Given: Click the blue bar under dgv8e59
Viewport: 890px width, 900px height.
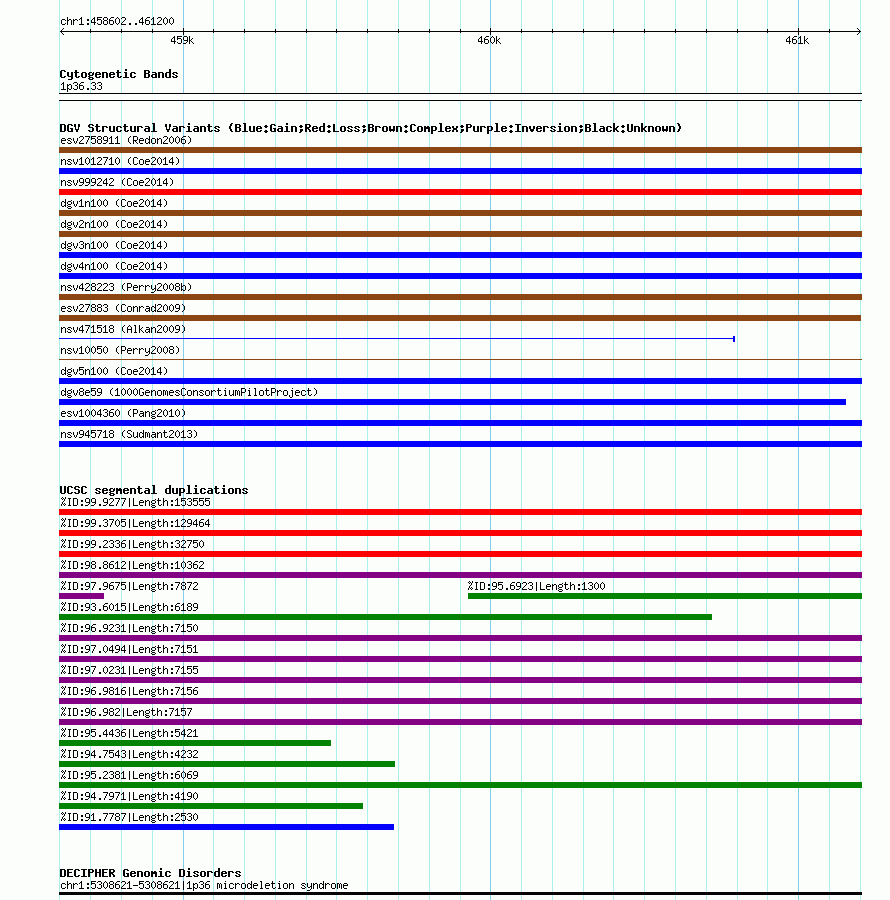Looking at the screenshot, I should point(452,402).
